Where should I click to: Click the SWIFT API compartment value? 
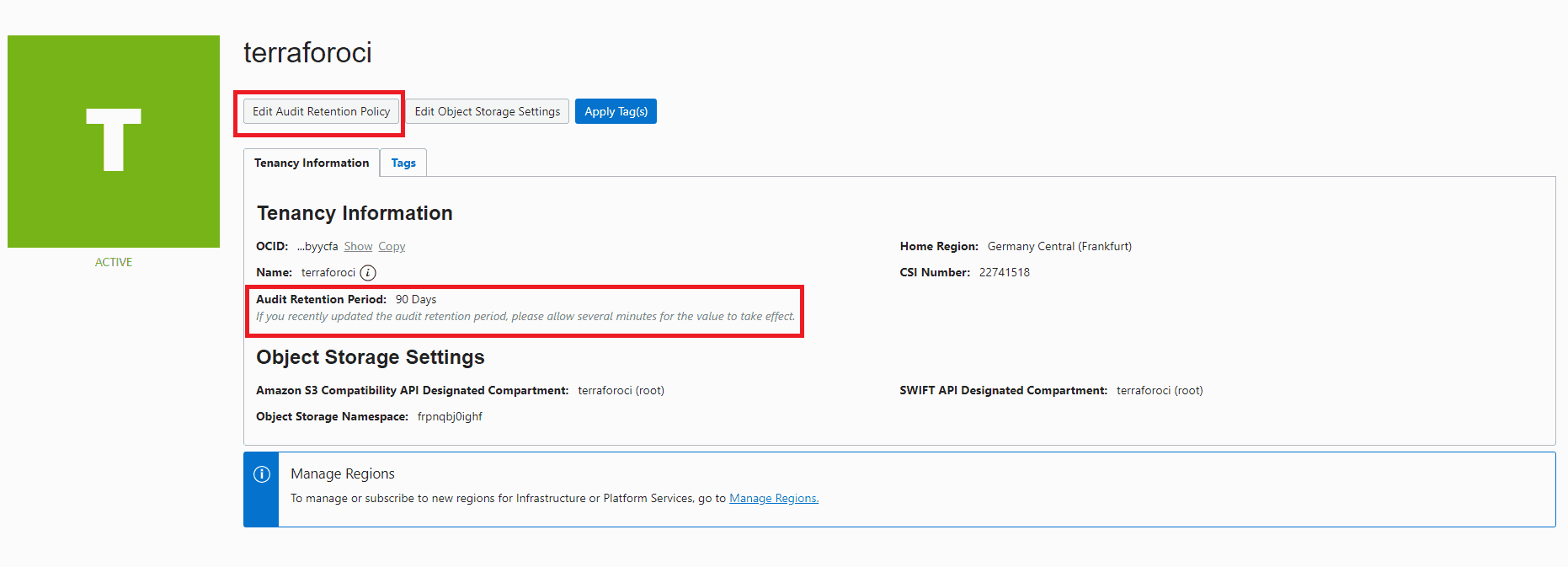click(1160, 391)
